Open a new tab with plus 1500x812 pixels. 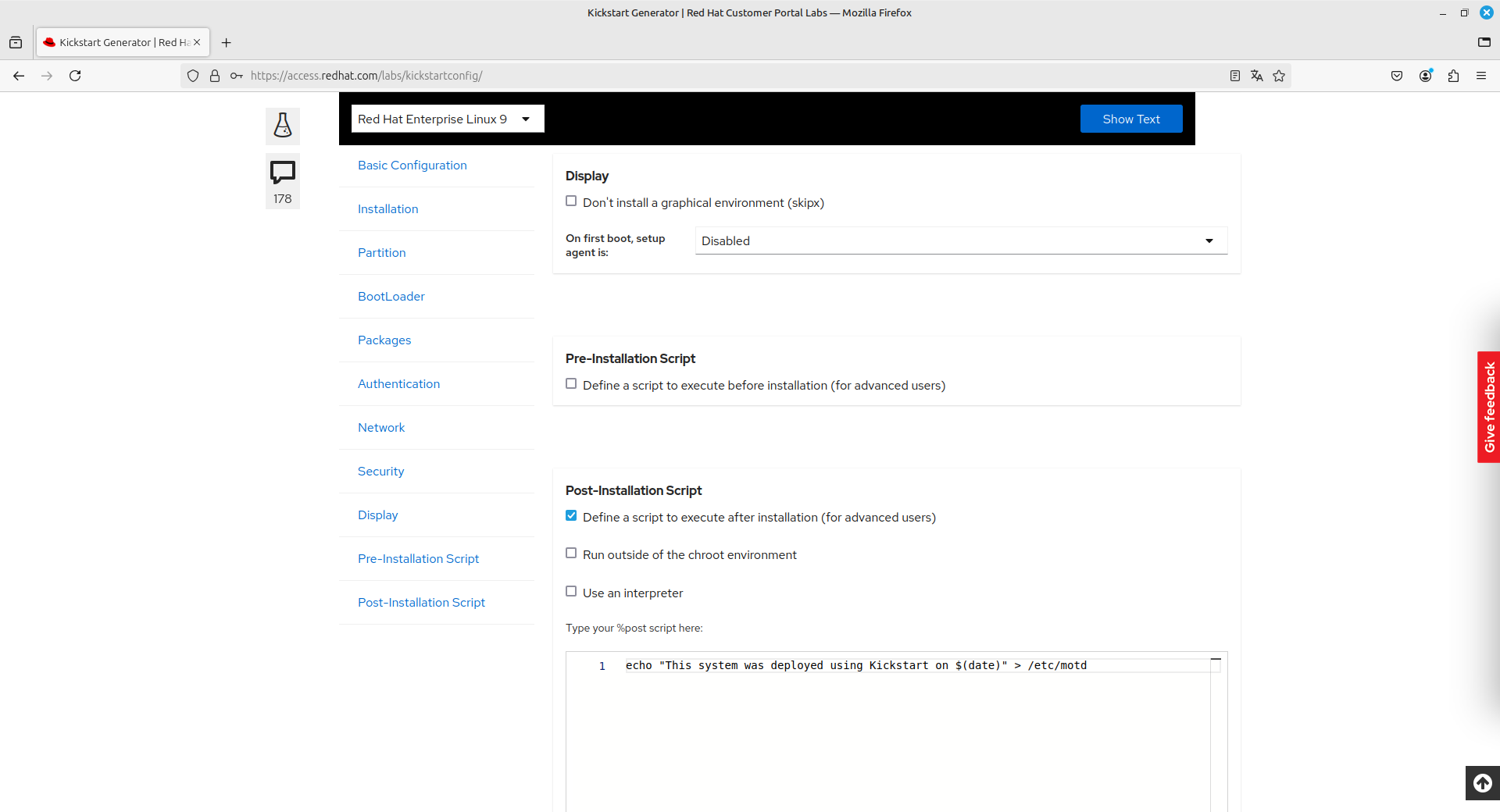click(227, 43)
